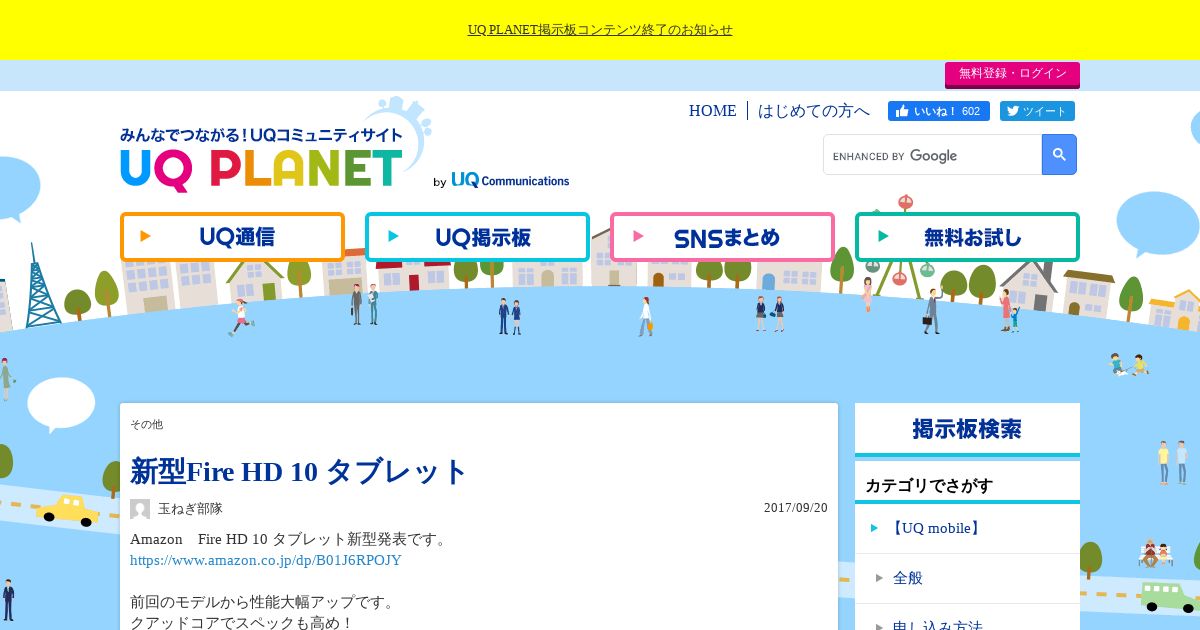Click the author name 玉ねぎ部隊
This screenshot has width=1200, height=630.
pyautogui.click(x=190, y=509)
